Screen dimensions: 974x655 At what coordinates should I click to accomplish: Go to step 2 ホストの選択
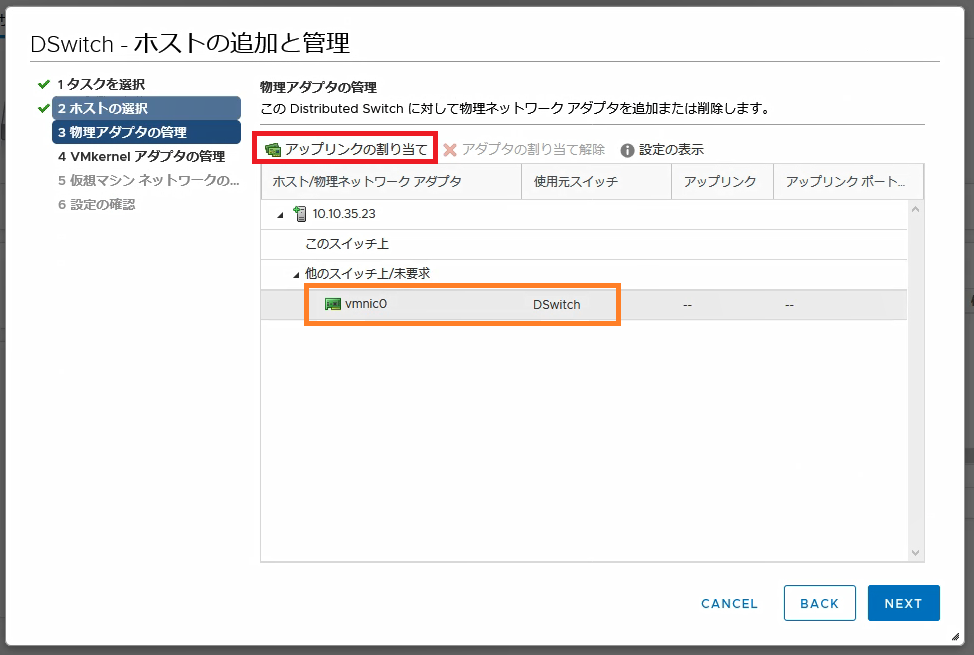[x=146, y=108]
